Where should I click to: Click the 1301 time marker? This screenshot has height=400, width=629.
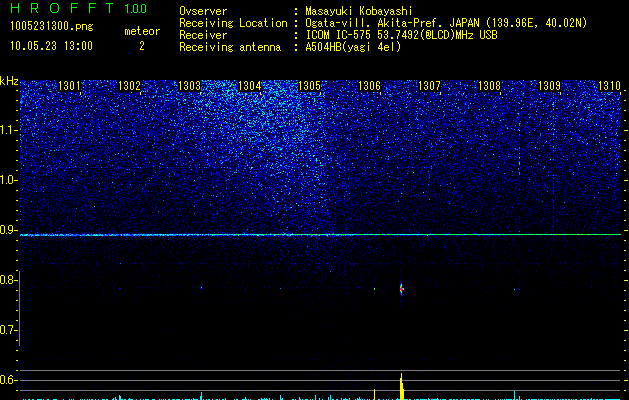pos(69,86)
